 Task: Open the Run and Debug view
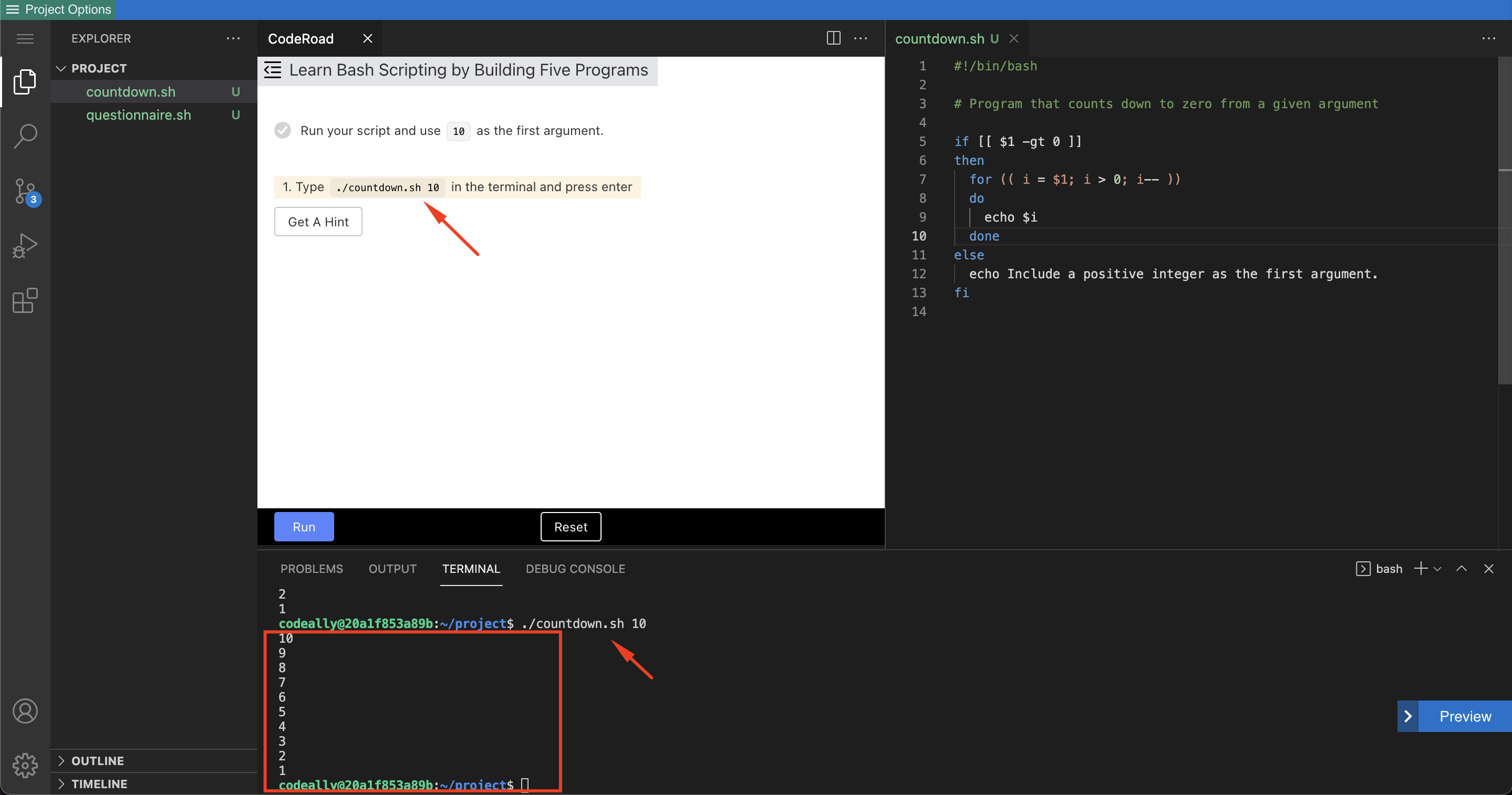pyautogui.click(x=25, y=246)
